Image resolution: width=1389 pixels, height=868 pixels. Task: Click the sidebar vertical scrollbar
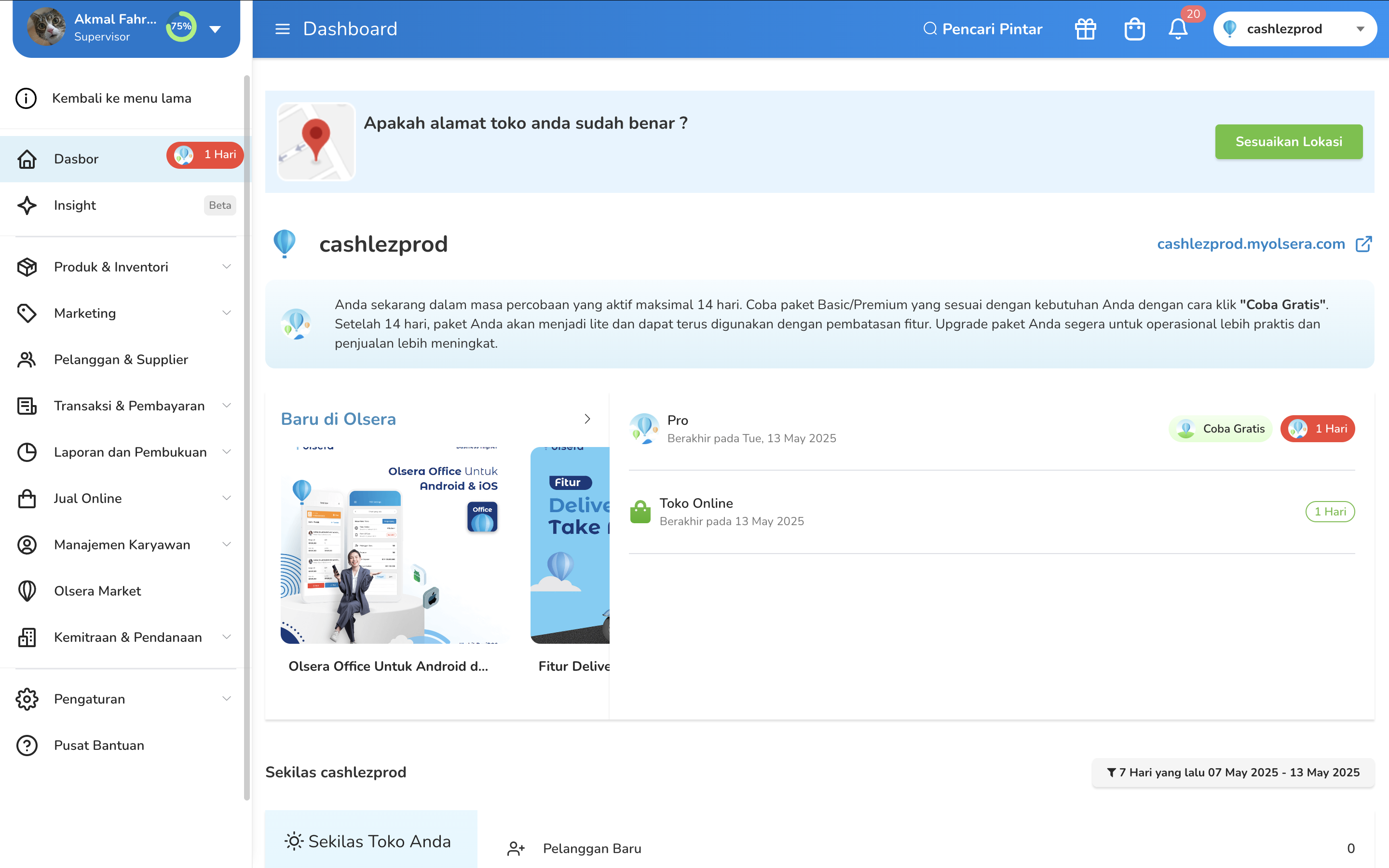coord(247,436)
